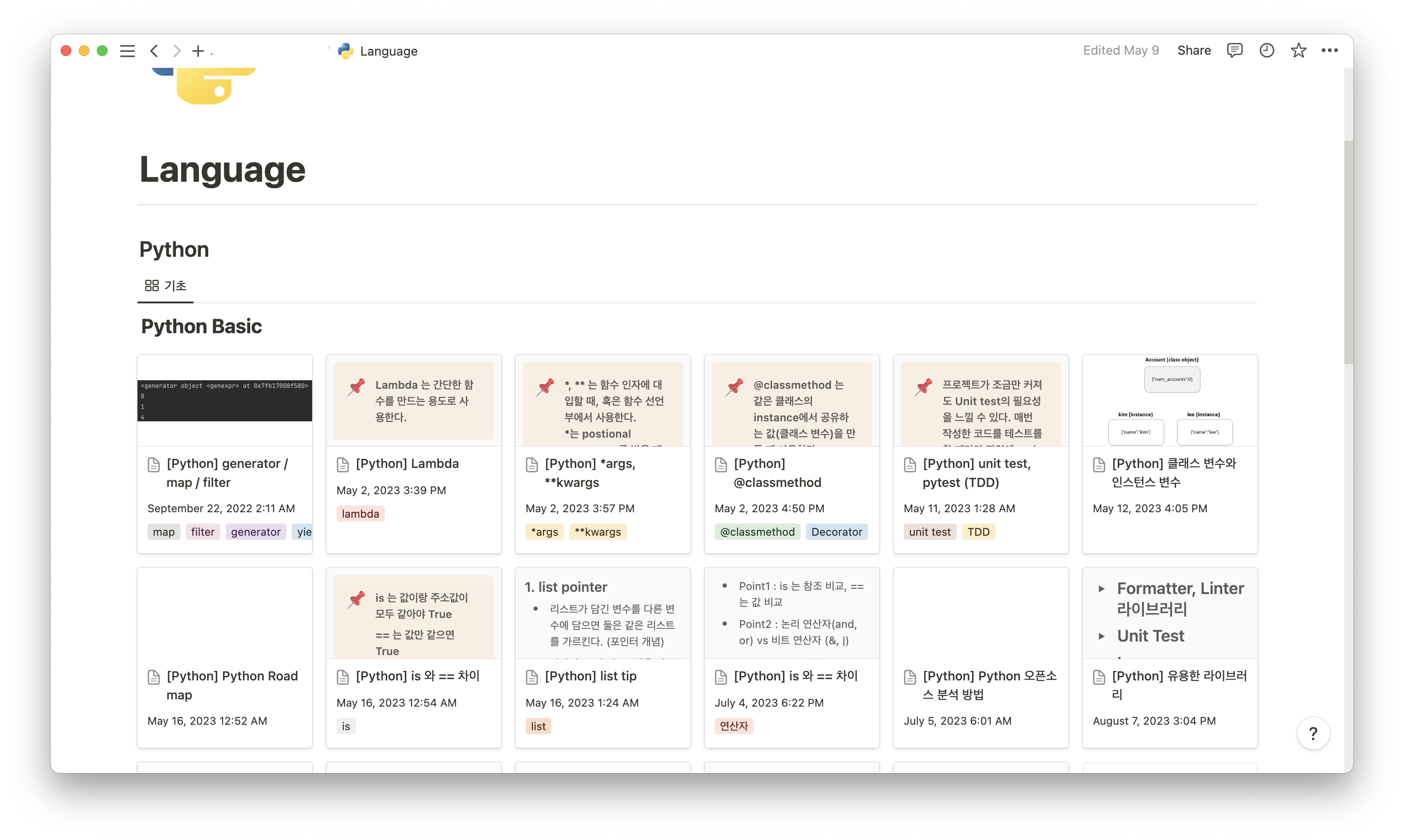The image size is (1404, 840).
Task: Go forward with the right arrow
Action: coord(177,51)
